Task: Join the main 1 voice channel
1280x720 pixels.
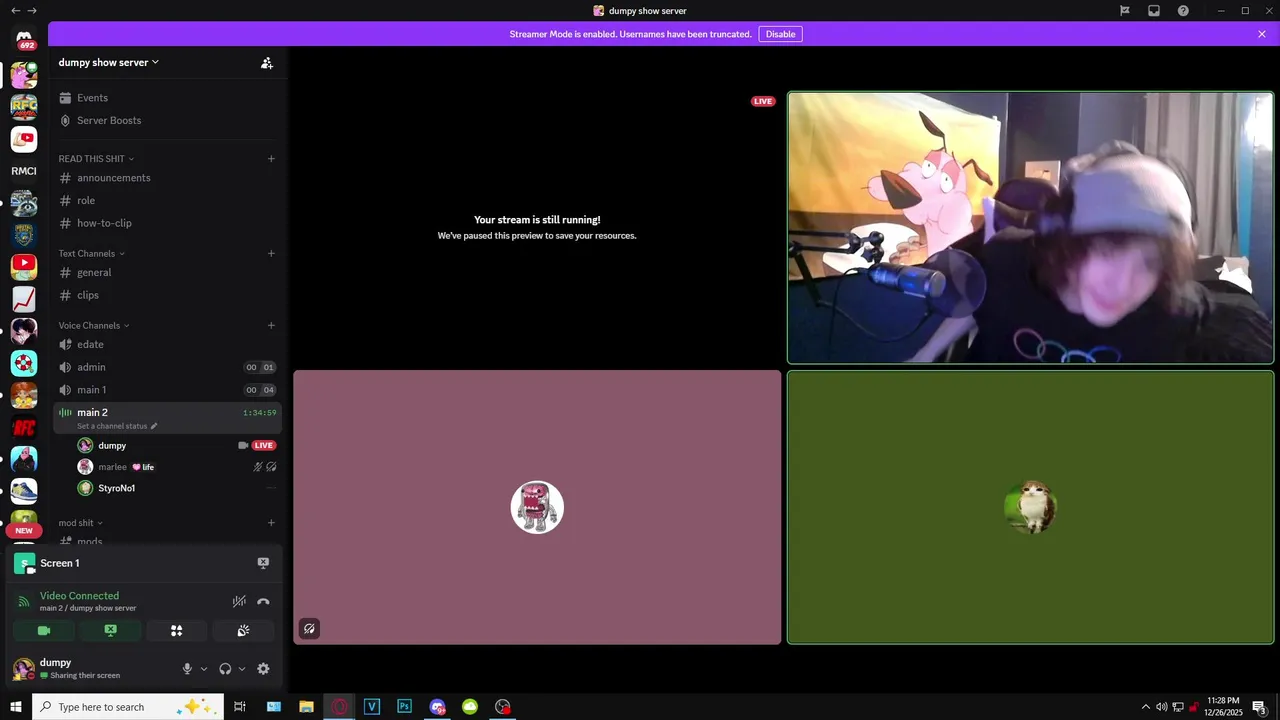Action: [x=167, y=390]
